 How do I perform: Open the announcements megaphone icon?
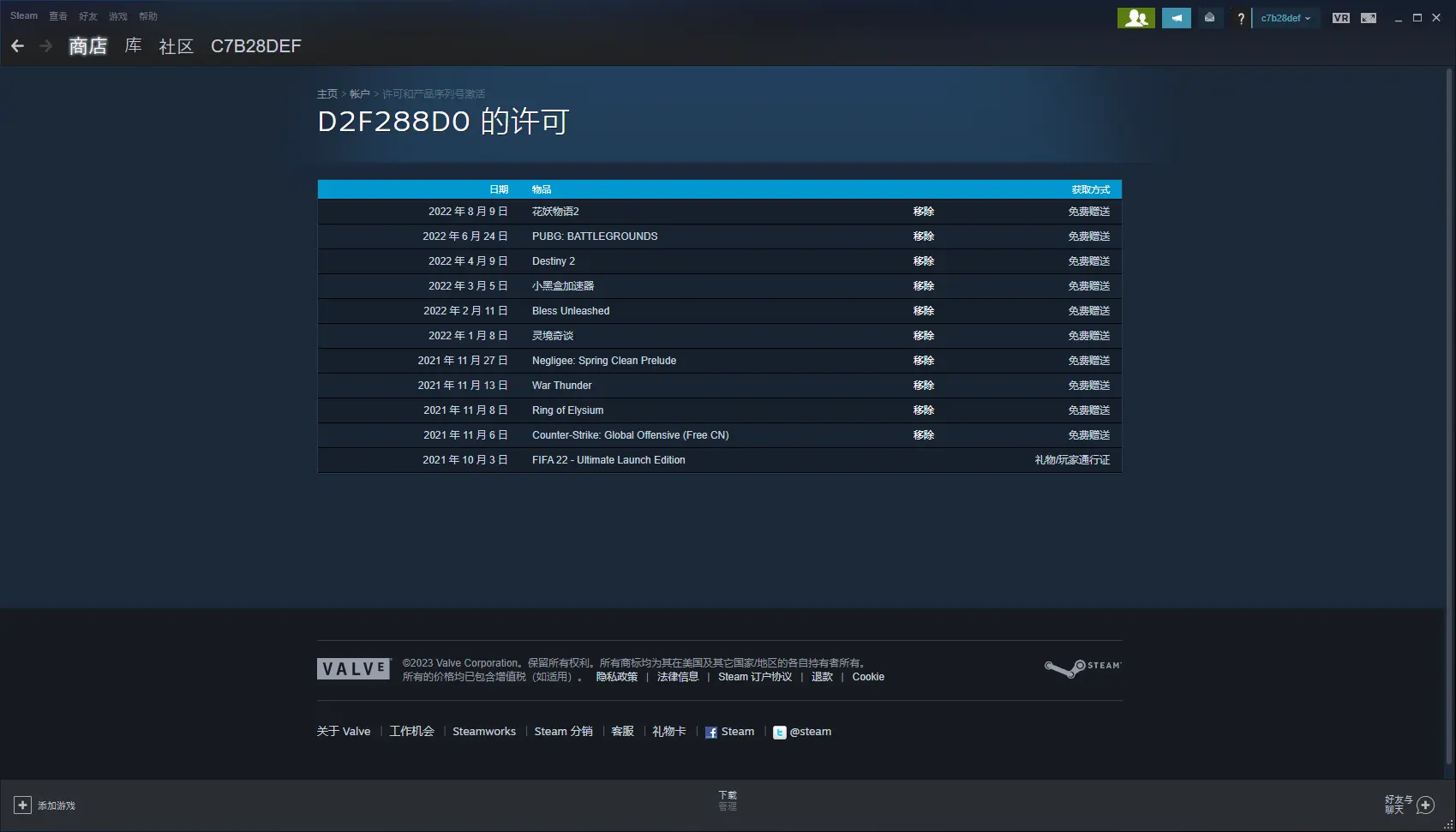click(x=1177, y=18)
